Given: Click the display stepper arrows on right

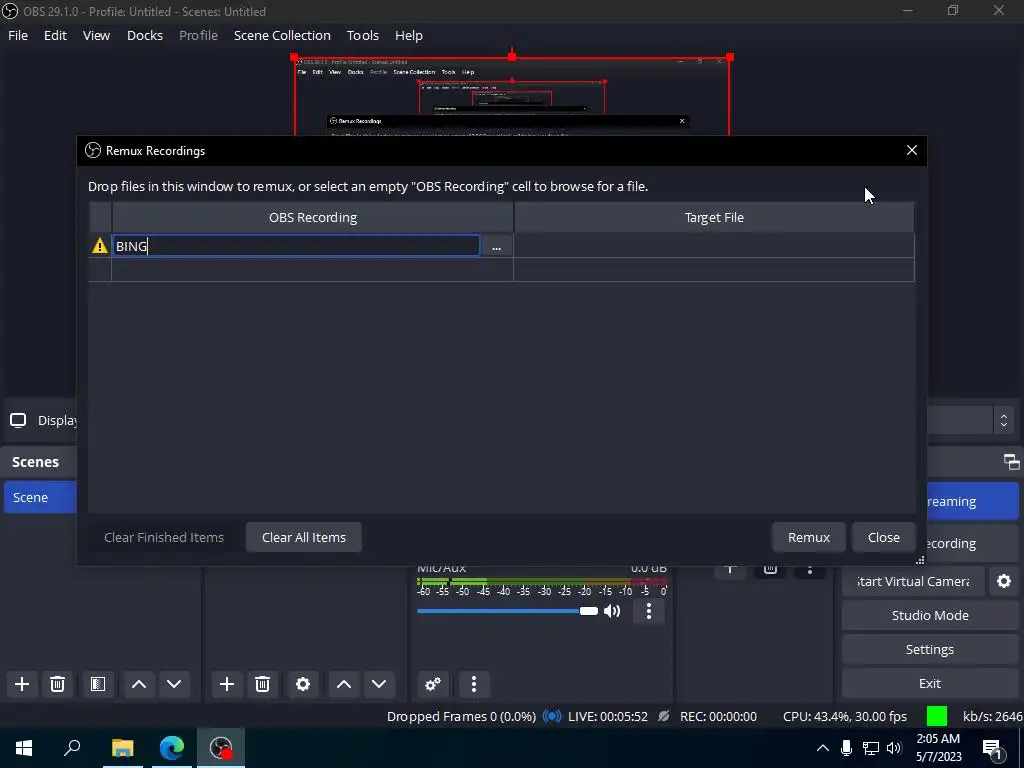Looking at the screenshot, I should (x=1004, y=420).
